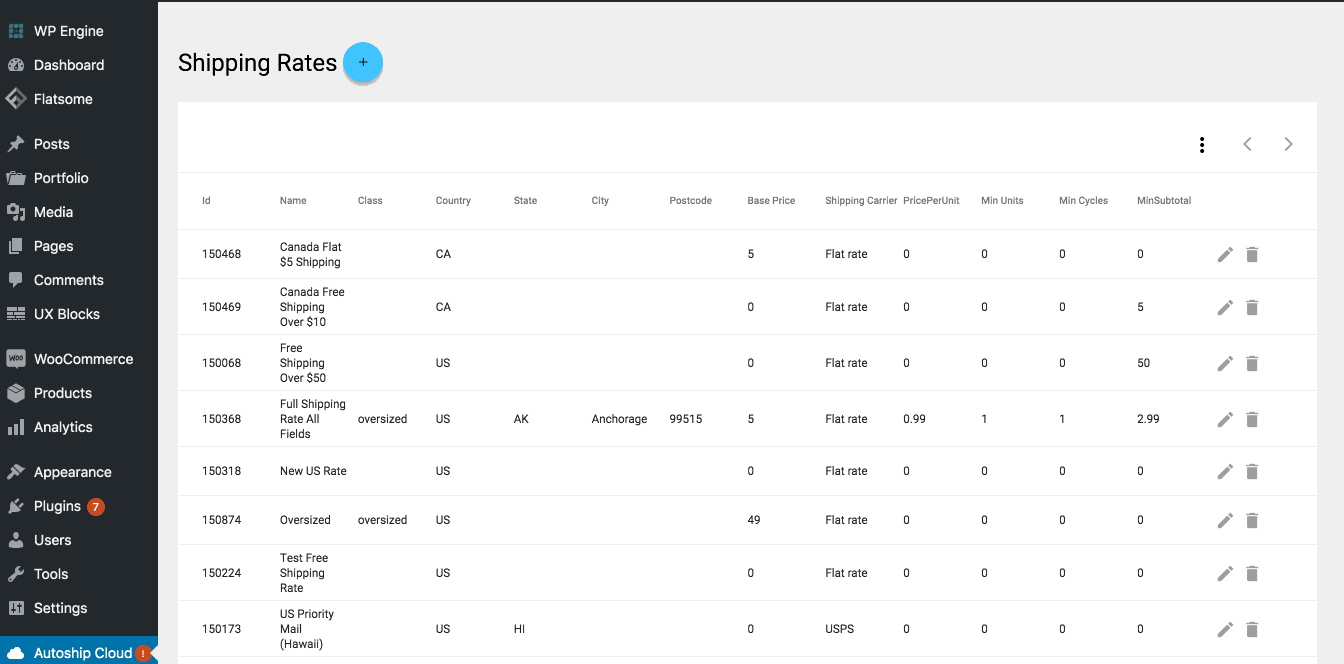1344x664 pixels.
Task: Delete the Test Free Shipping Rate
Action: point(1252,573)
